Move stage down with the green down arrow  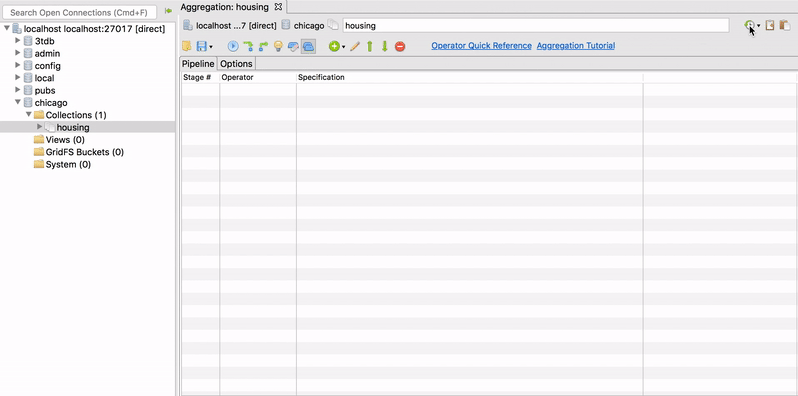[x=385, y=46]
